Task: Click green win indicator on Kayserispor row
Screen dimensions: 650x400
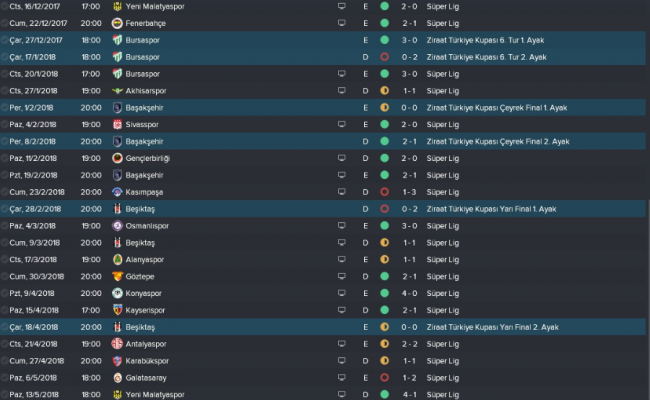Action: pos(385,310)
